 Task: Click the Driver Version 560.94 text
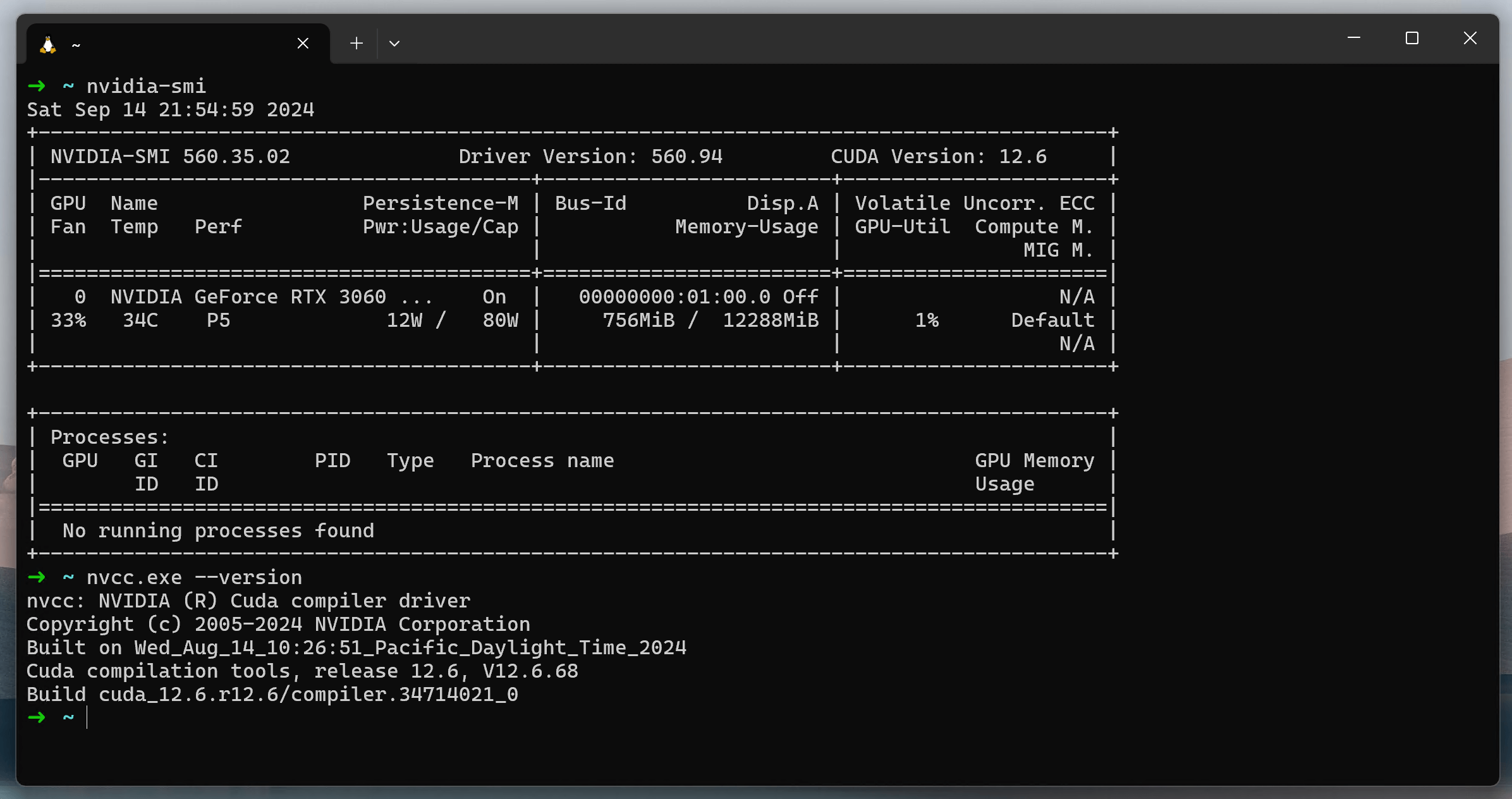click(x=590, y=156)
